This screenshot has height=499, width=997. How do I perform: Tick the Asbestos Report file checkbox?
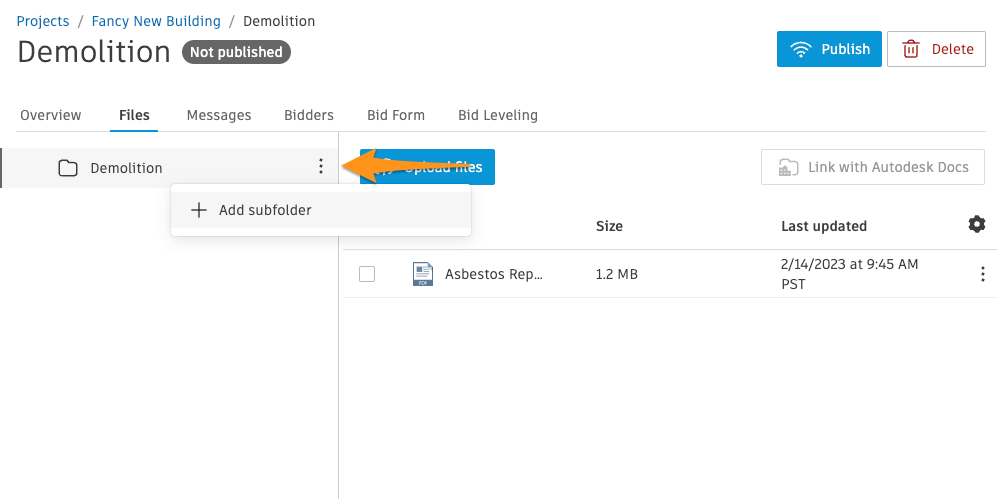coord(367,274)
